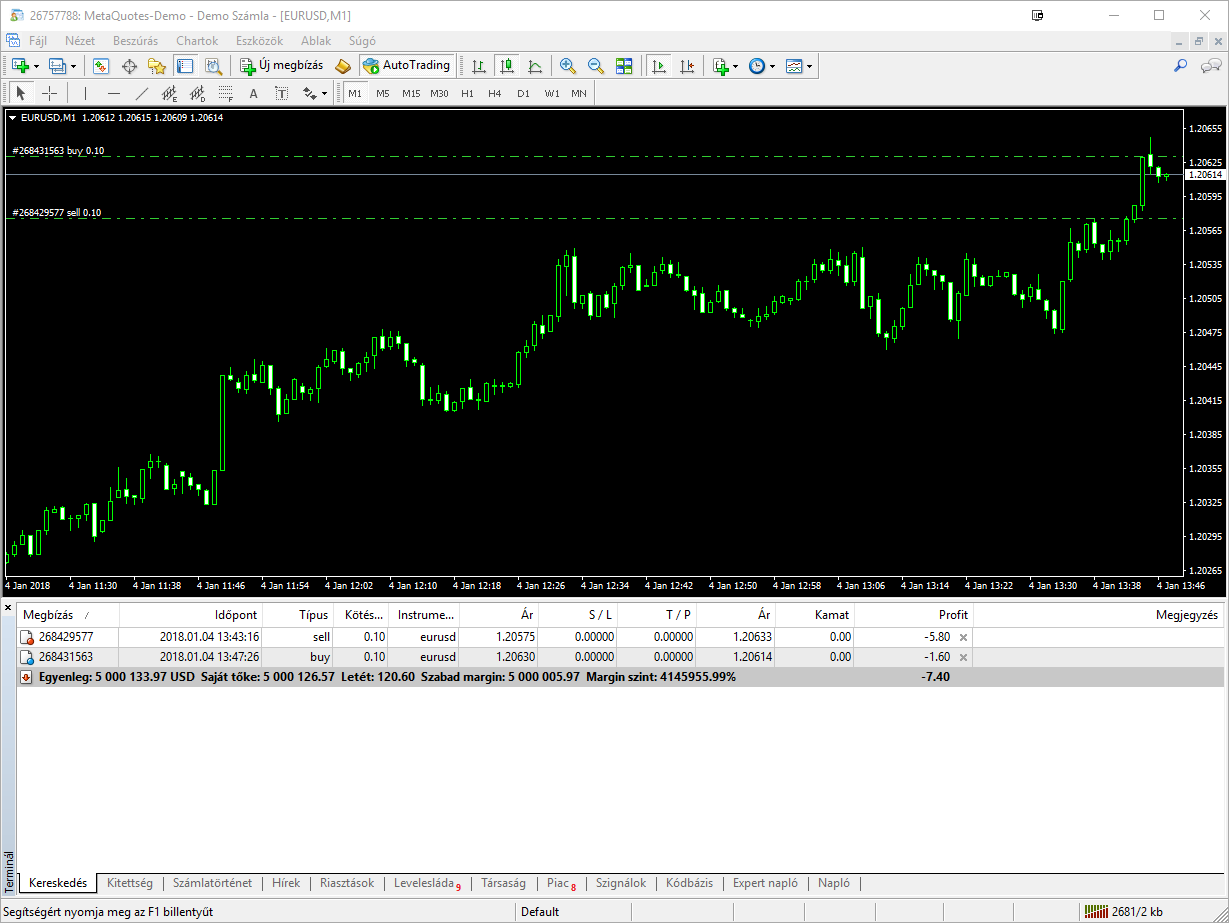Open the Nézet menu
The image size is (1229, 923).
tap(80, 41)
